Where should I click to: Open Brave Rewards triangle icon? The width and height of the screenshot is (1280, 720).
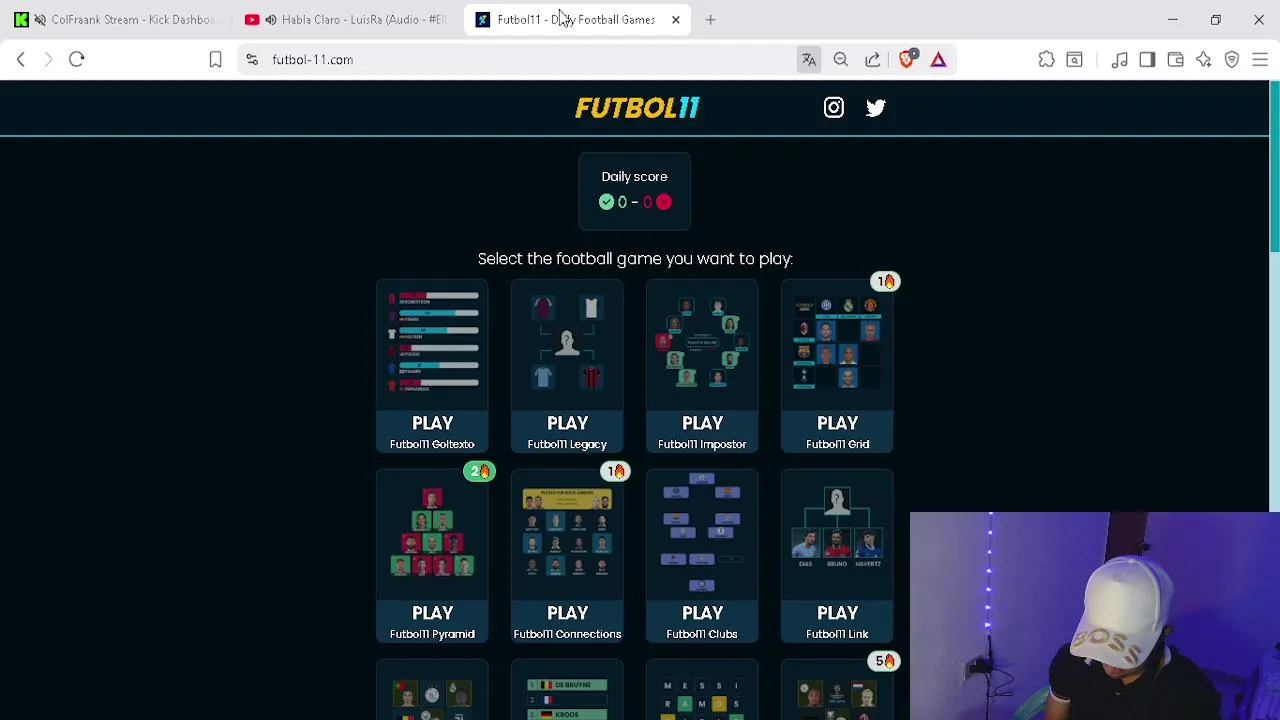pos(938,60)
